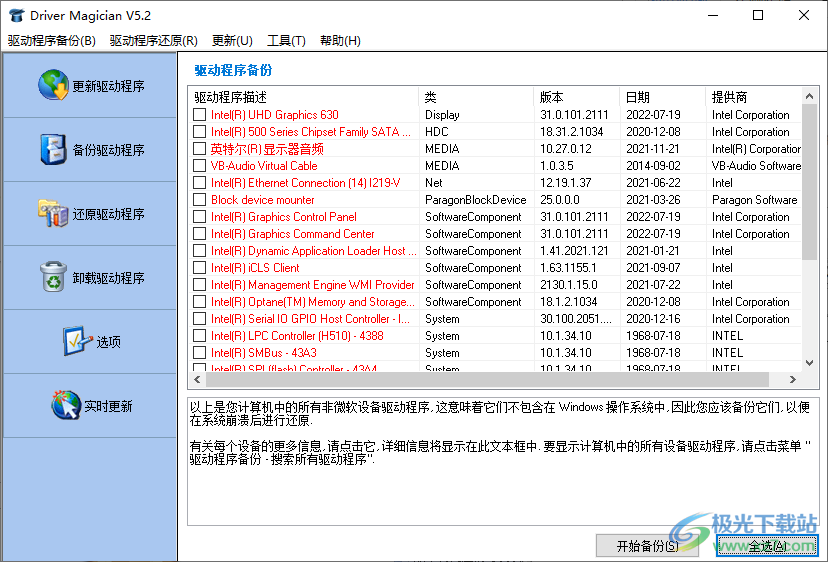The width and height of the screenshot is (828, 562).
Task: Check Intel(R) UHD Graphics 630 checkbox
Action: coord(199,115)
